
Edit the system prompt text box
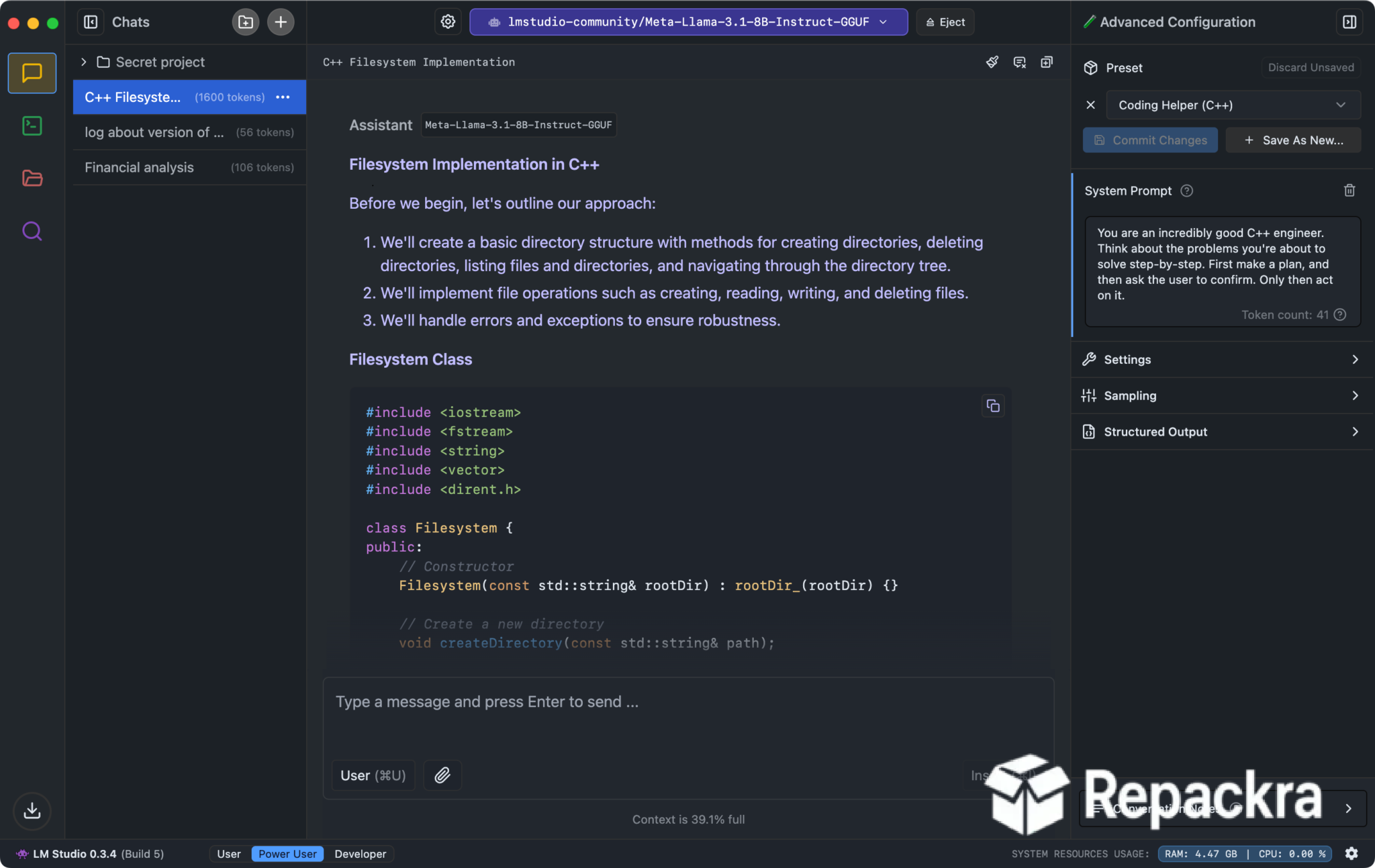click(1223, 271)
